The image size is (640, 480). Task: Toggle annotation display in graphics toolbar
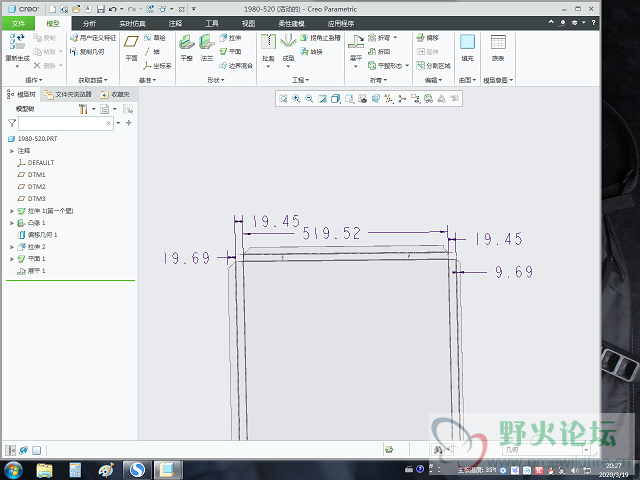pos(416,98)
